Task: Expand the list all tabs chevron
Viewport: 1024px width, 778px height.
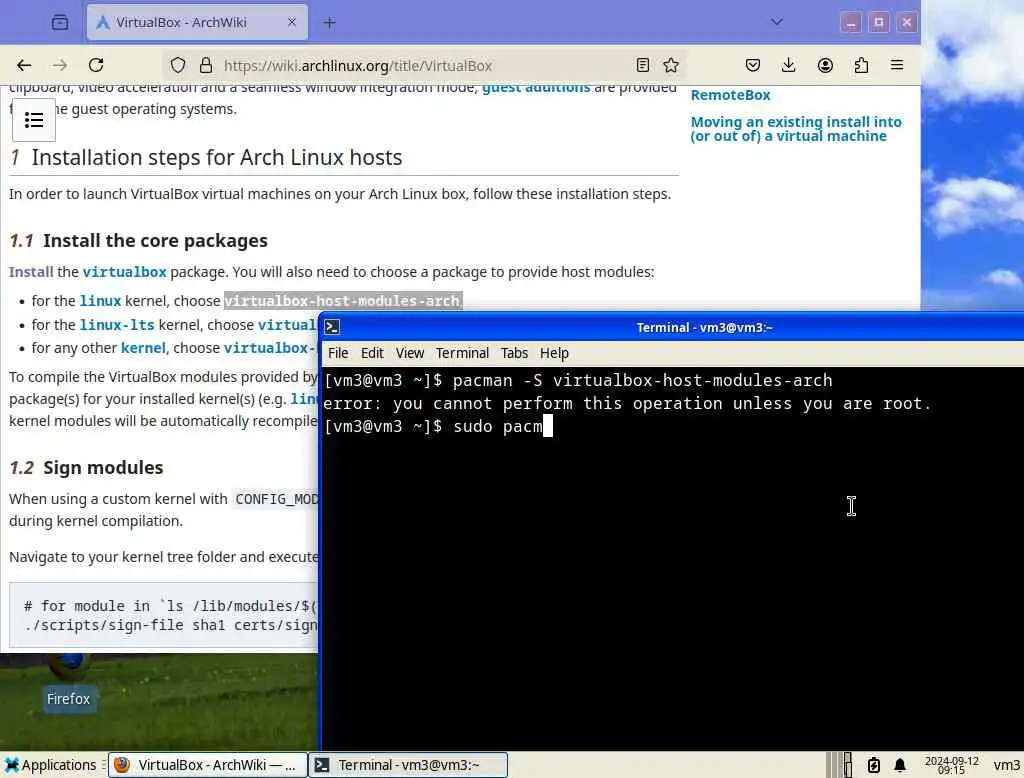Action: [x=776, y=22]
